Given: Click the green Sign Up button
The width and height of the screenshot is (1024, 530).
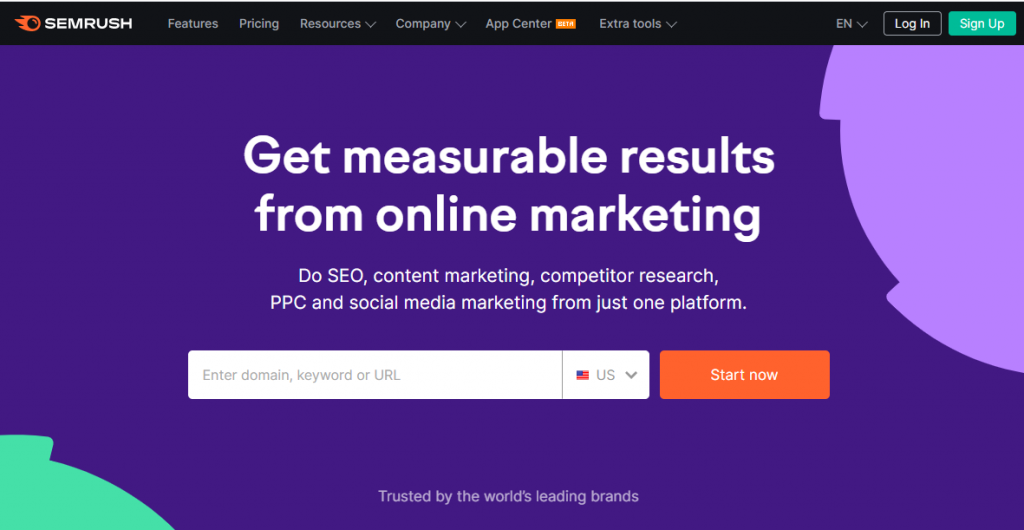Looking at the screenshot, I should pos(982,23).
